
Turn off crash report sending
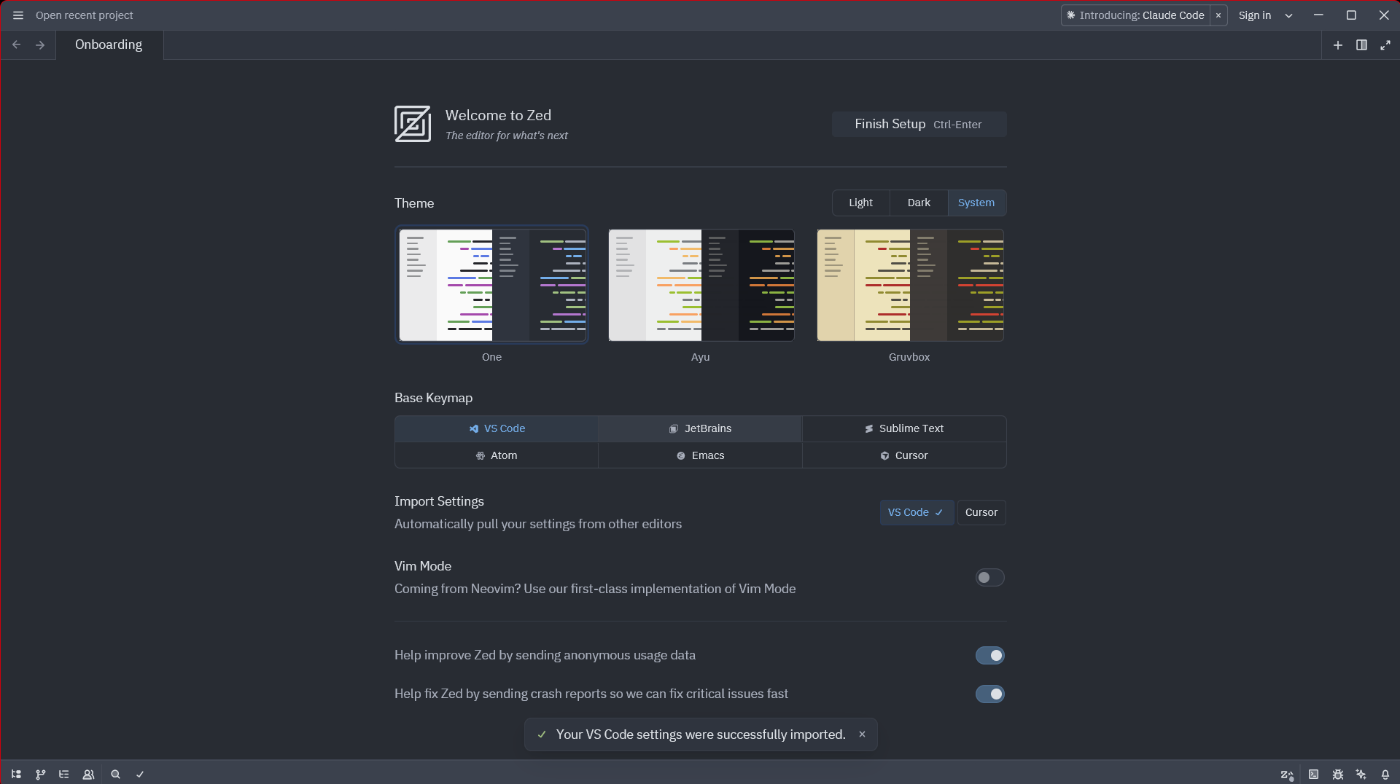point(989,693)
